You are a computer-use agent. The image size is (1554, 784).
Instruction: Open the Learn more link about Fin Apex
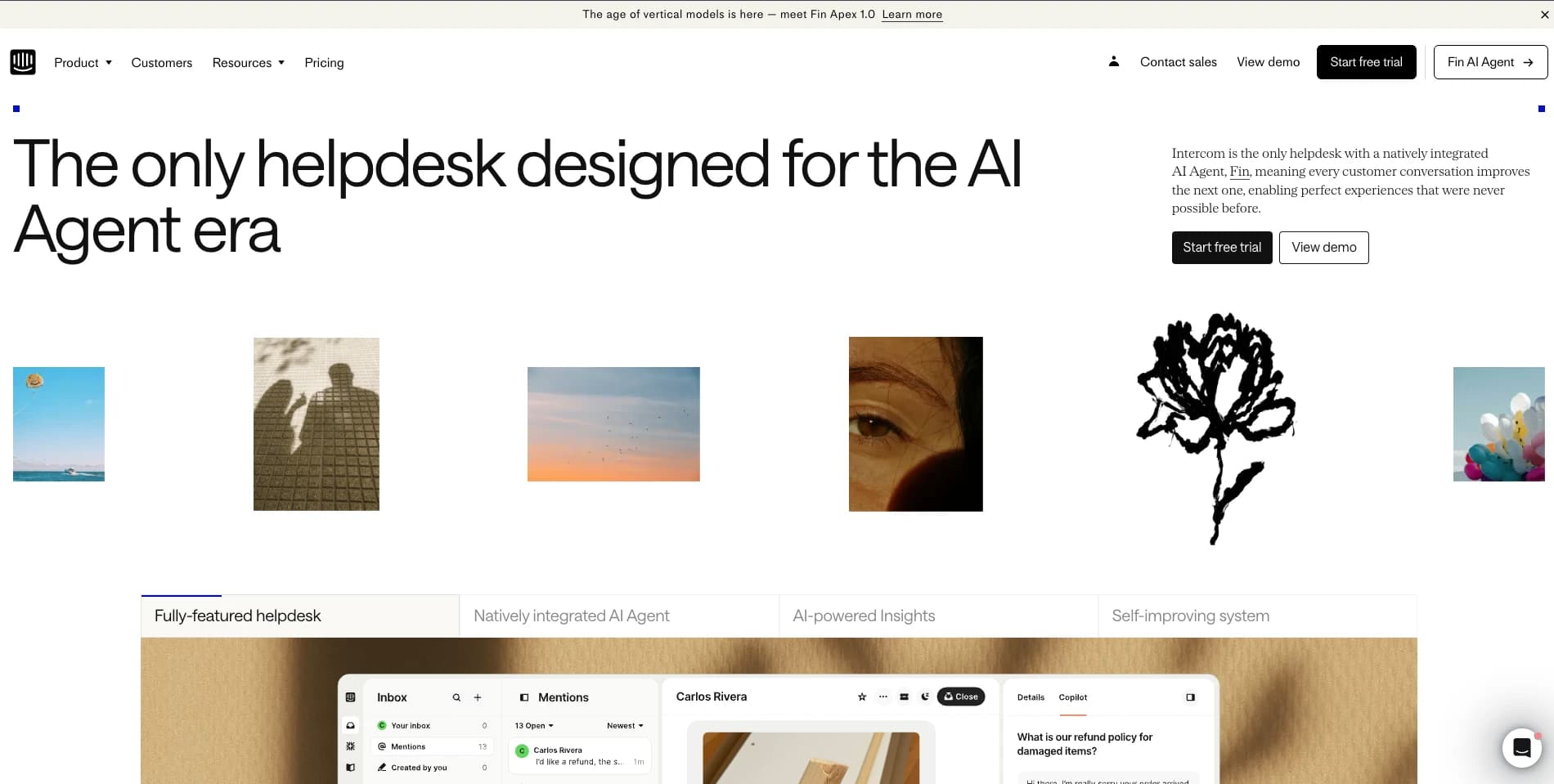coord(911,14)
